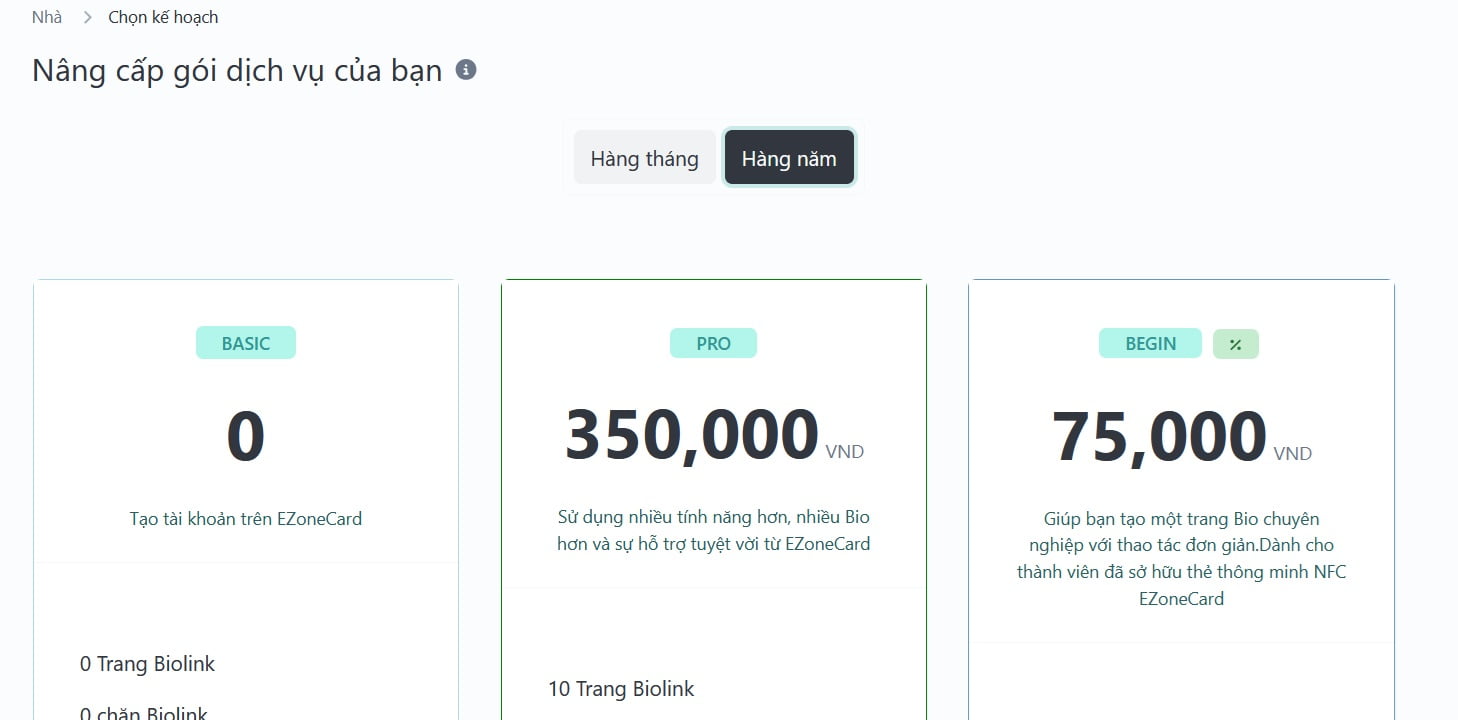Click the PRO plan description text

tap(713, 531)
